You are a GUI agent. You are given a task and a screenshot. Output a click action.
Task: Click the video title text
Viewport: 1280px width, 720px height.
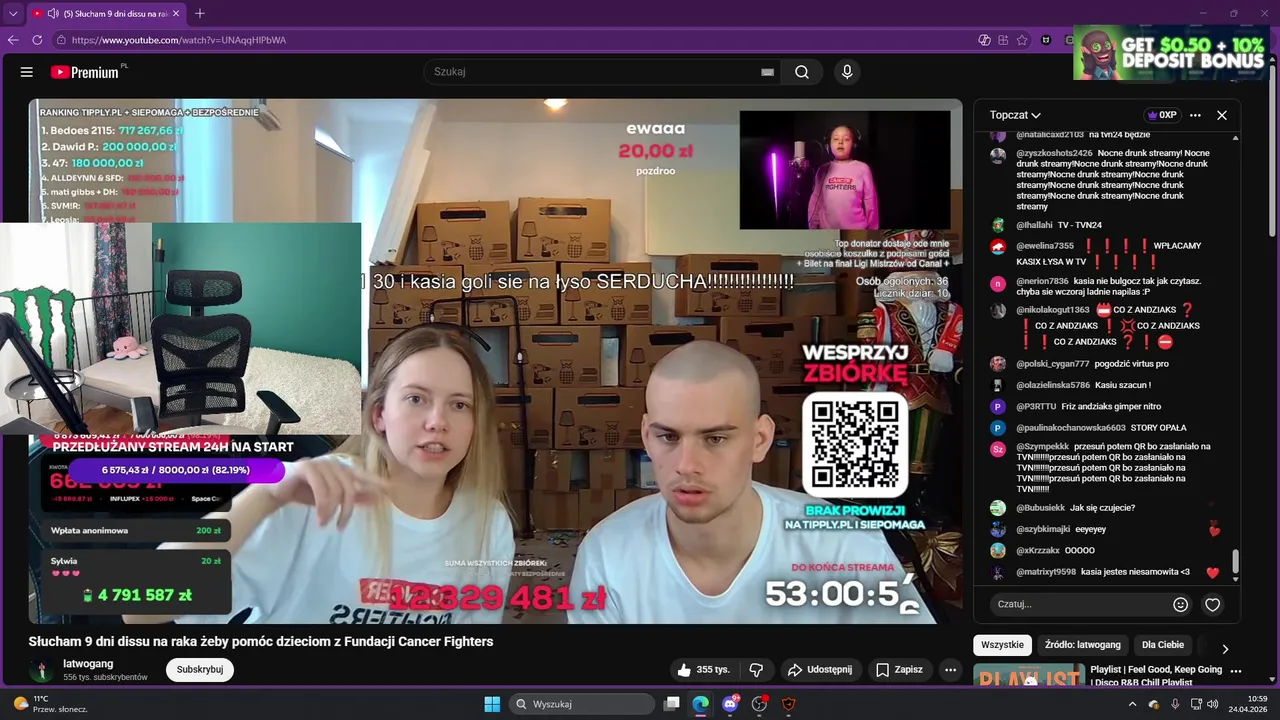tap(261, 642)
